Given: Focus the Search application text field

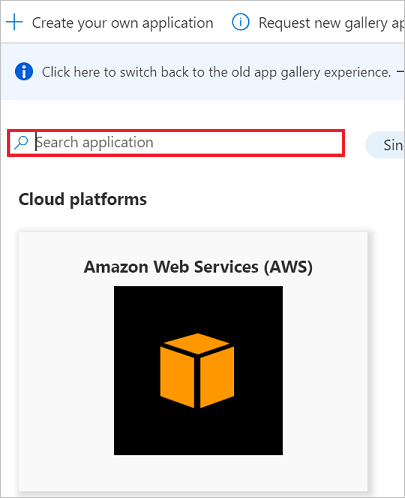Looking at the screenshot, I should pos(176,143).
